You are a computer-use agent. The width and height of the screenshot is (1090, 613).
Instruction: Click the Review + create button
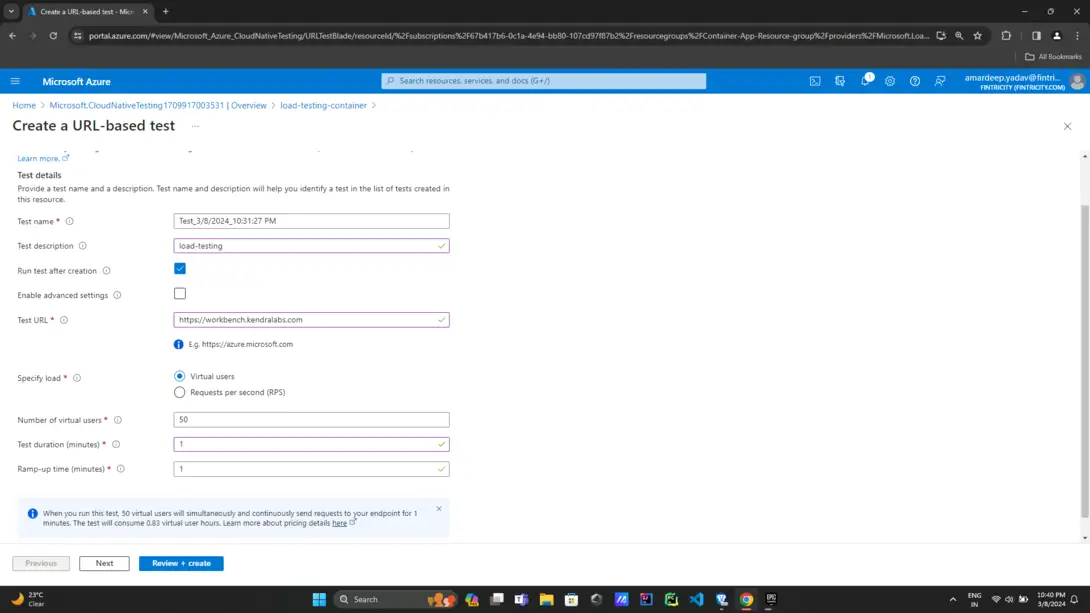click(181, 563)
